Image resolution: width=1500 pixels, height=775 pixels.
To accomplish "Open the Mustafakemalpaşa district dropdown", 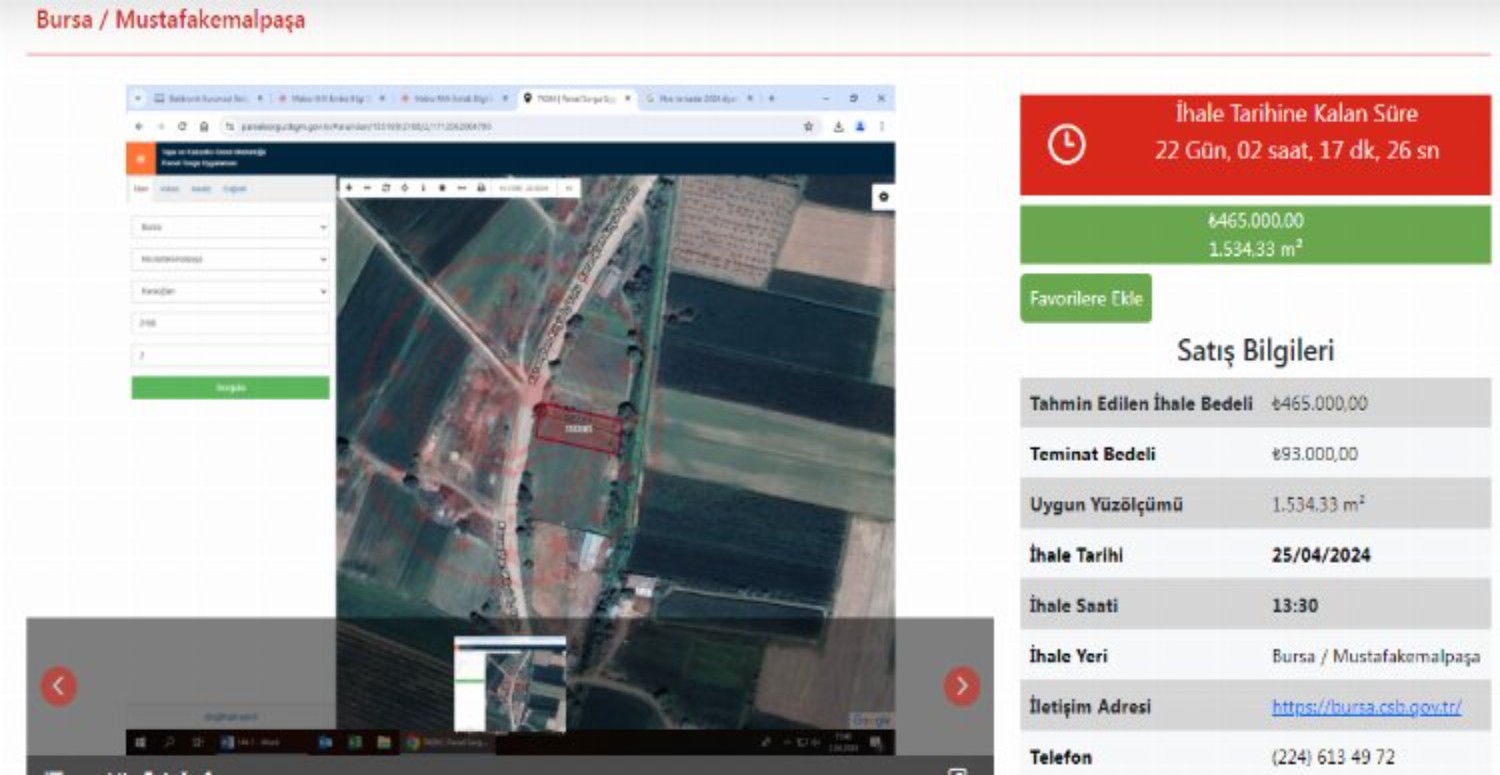I will click(x=230, y=259).
